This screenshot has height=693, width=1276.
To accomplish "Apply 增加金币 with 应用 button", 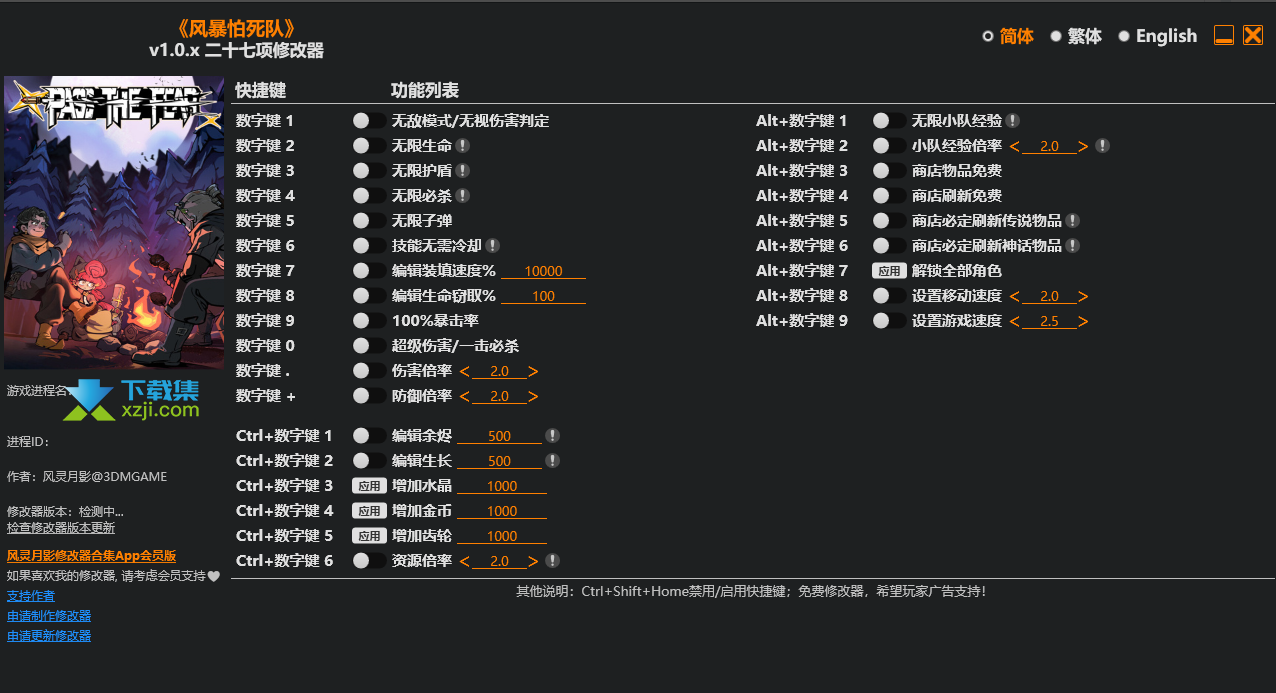I will pyautogui.click(x=369, y=511).
